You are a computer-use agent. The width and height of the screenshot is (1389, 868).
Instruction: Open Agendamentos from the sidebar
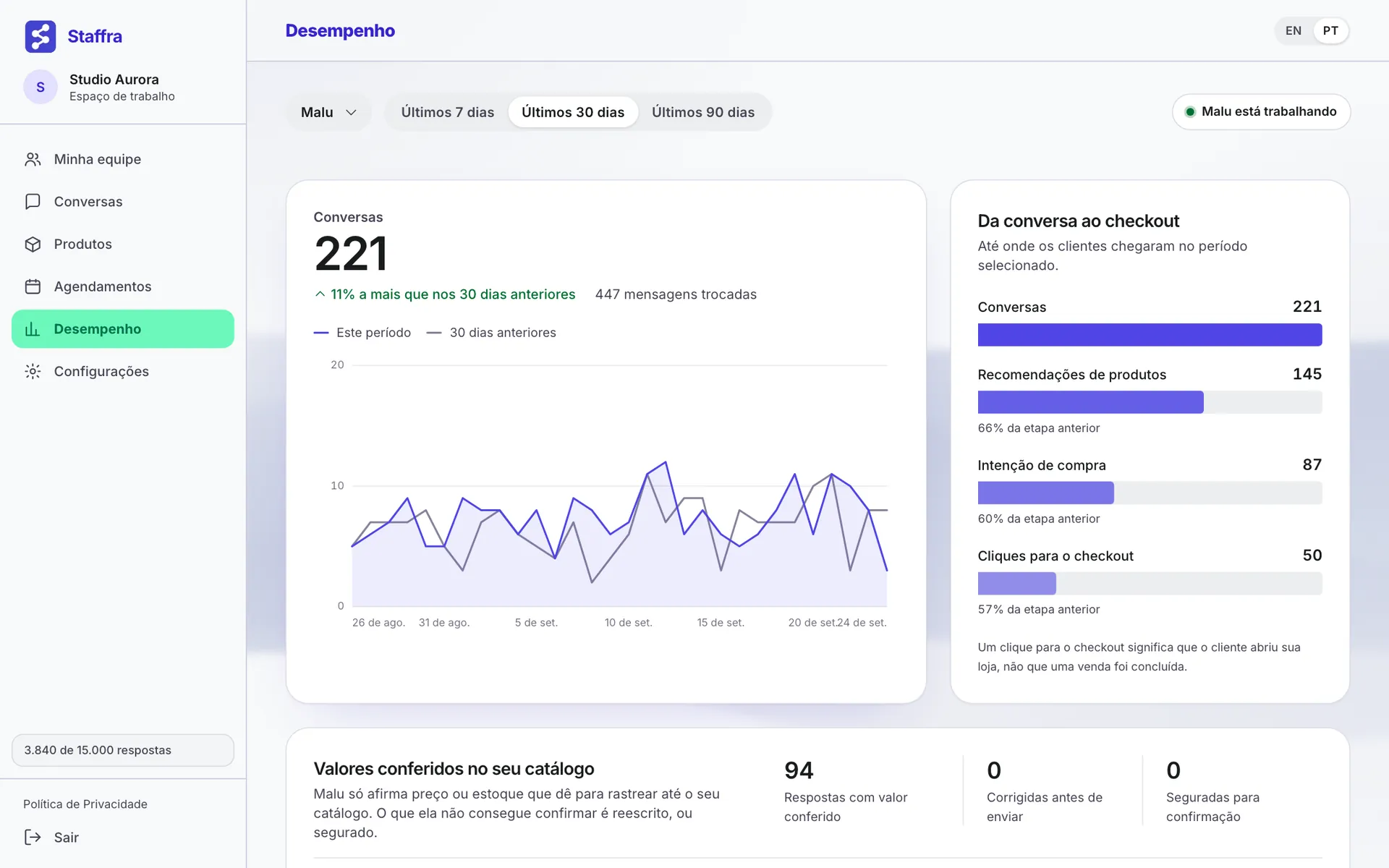[123, 286]
